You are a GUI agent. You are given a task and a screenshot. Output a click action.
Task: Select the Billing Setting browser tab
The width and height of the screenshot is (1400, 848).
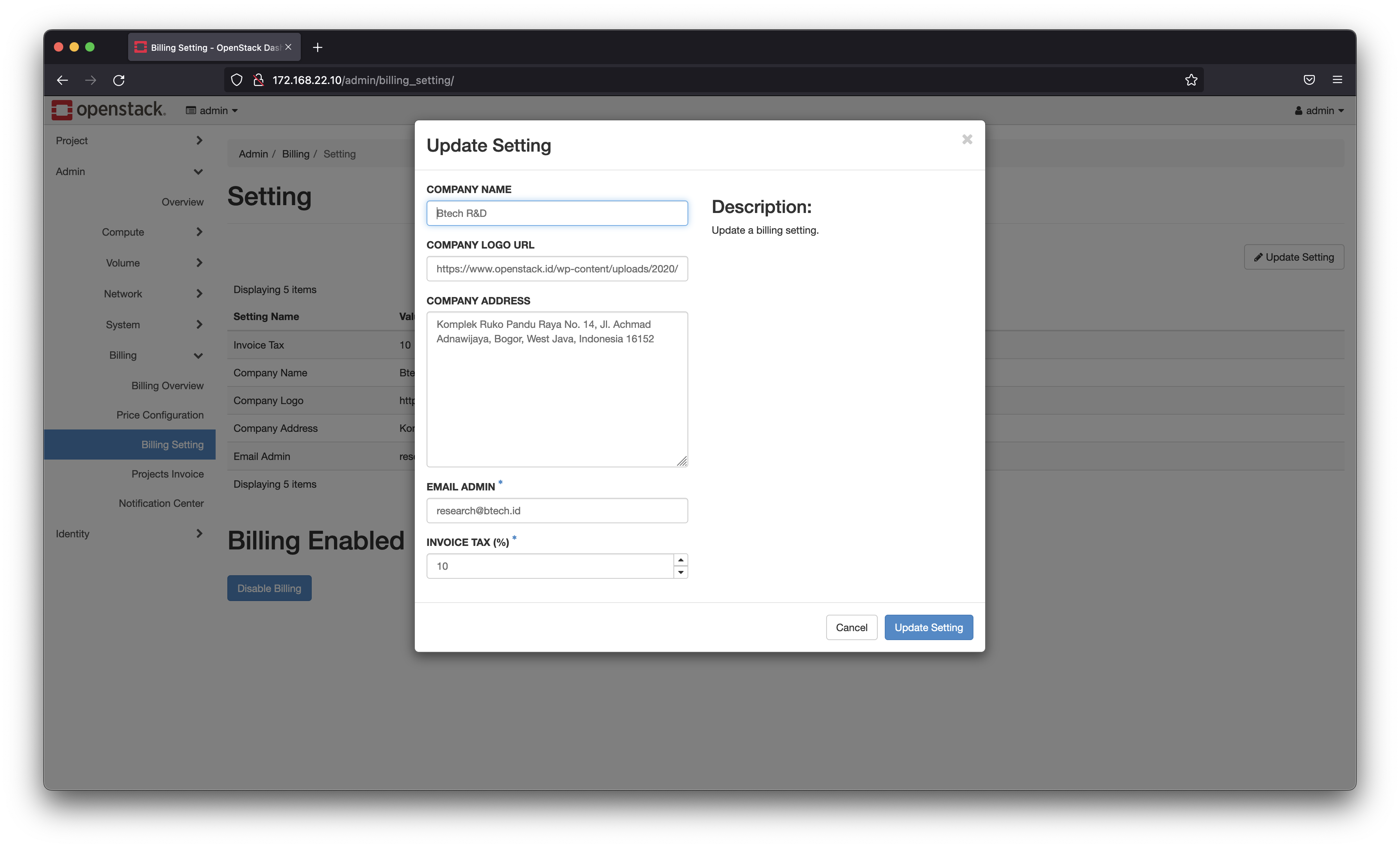point(214,47)
